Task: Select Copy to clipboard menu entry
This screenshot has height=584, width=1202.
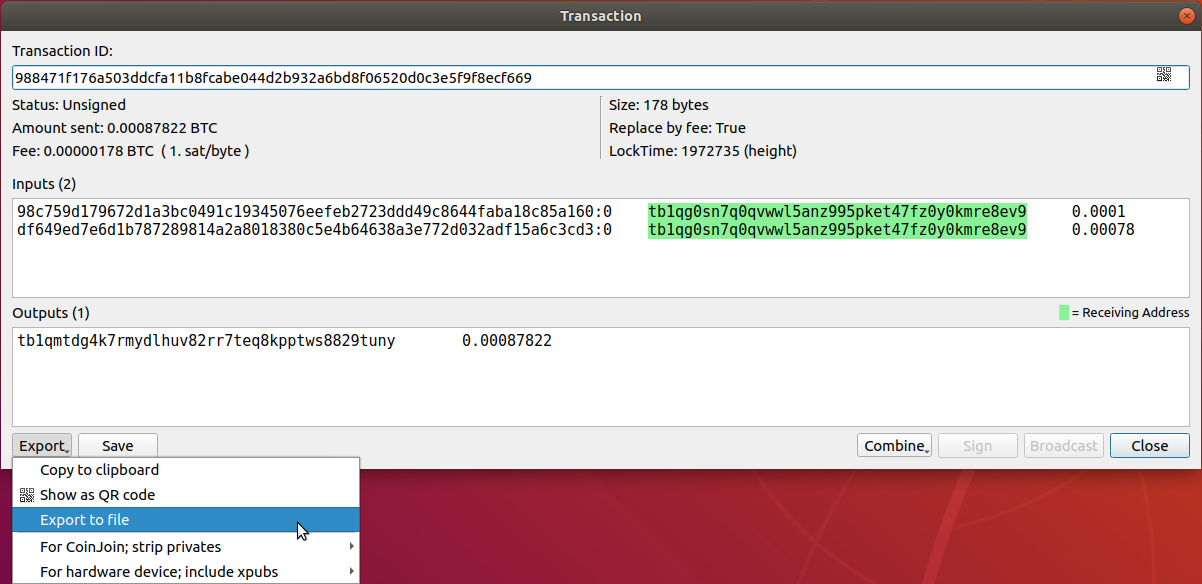Action: click(99, 470)
